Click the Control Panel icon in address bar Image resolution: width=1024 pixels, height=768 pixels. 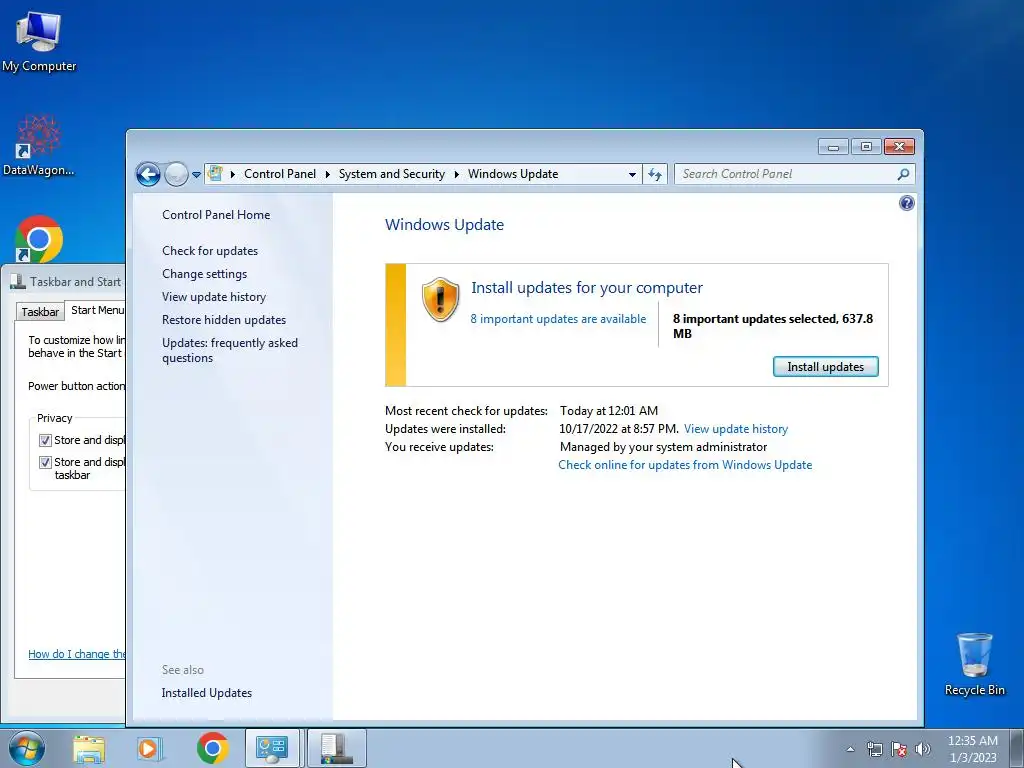click(215, 174)
